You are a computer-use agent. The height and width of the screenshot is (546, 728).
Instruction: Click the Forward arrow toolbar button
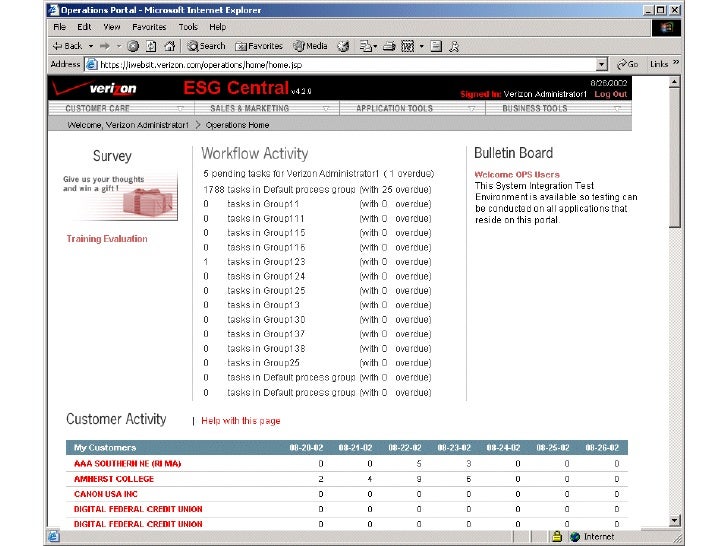(x=105, y=46)
